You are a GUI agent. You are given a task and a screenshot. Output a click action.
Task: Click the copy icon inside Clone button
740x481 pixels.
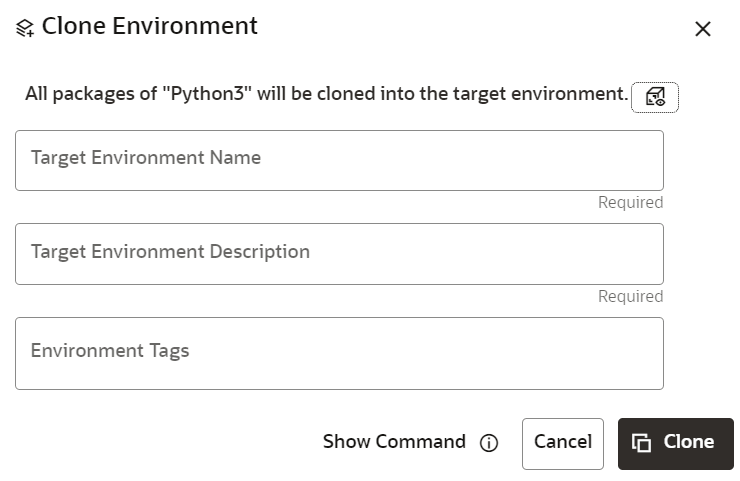(x=642, y=443)
